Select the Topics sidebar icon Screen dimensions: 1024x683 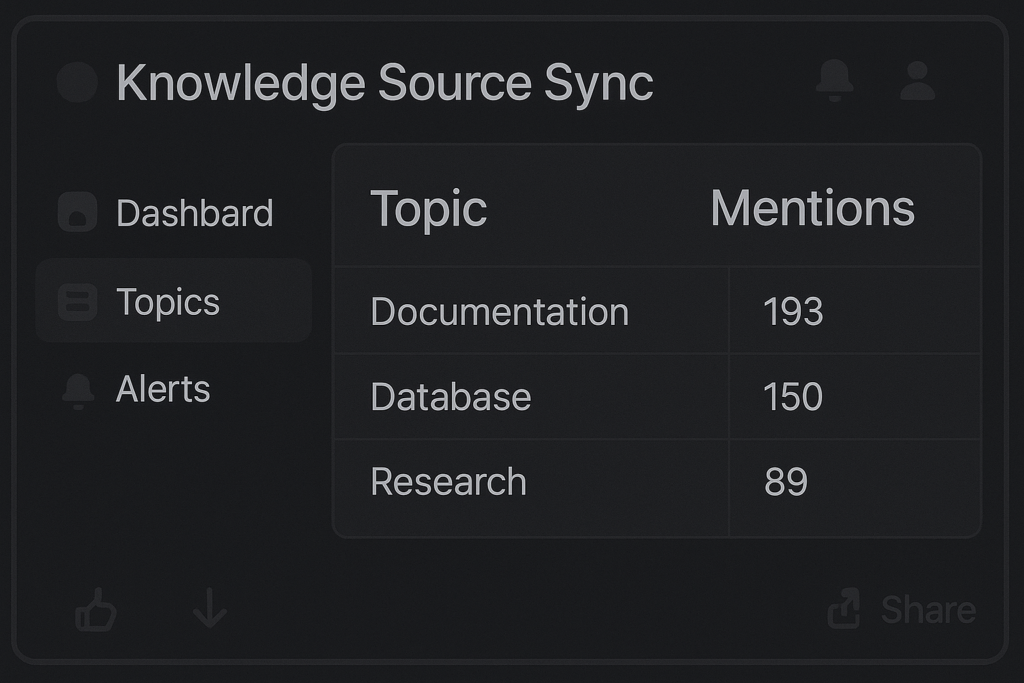(77, 301)
